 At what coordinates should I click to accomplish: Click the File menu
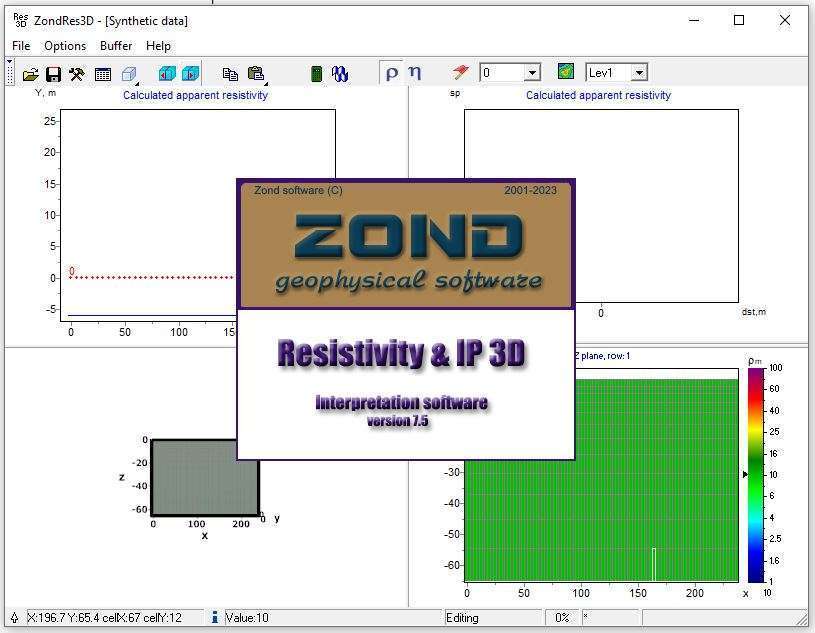[20, 45]
